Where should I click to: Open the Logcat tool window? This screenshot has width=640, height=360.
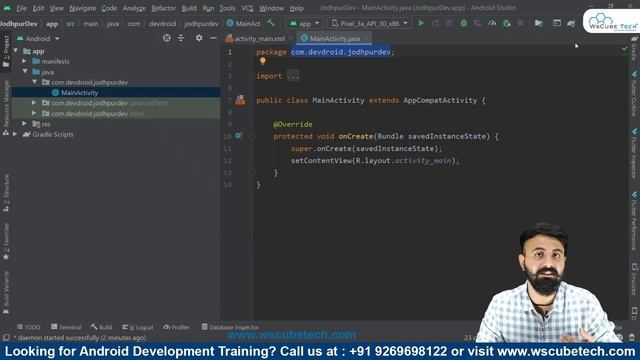tap(138, 327)
